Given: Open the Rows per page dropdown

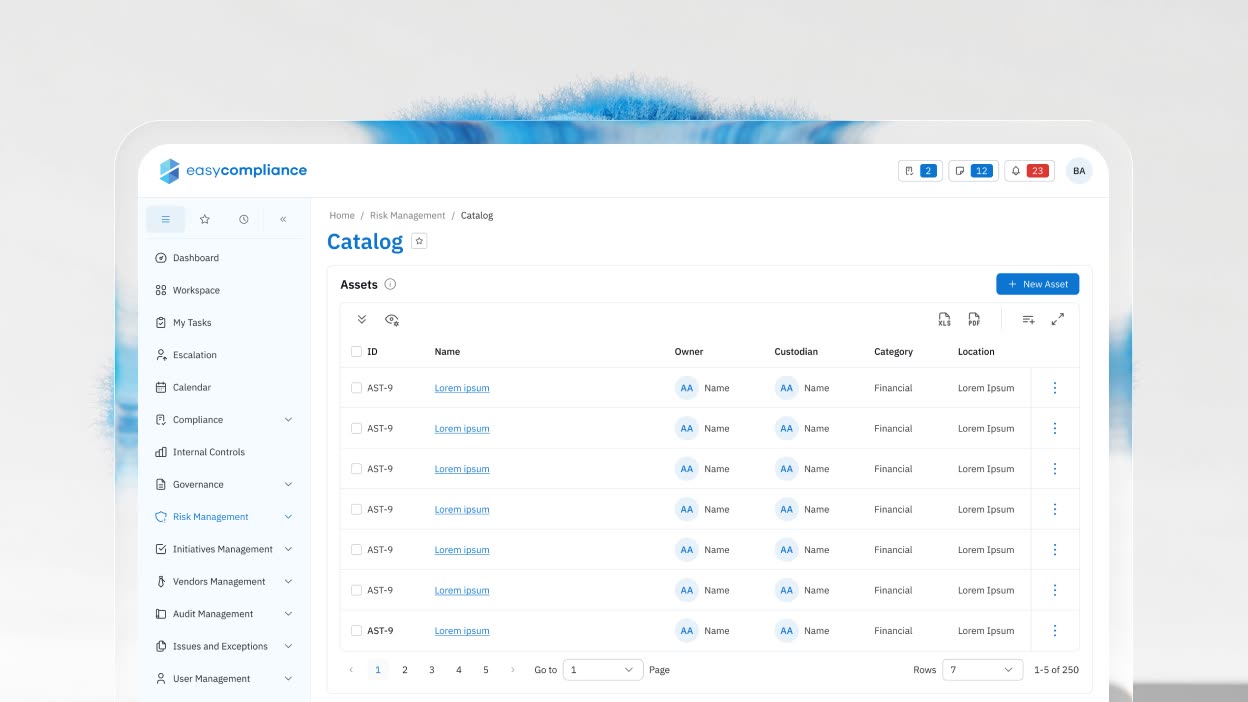Looking at the screenshot, I should pyautogui.click(x=982, y=670).
